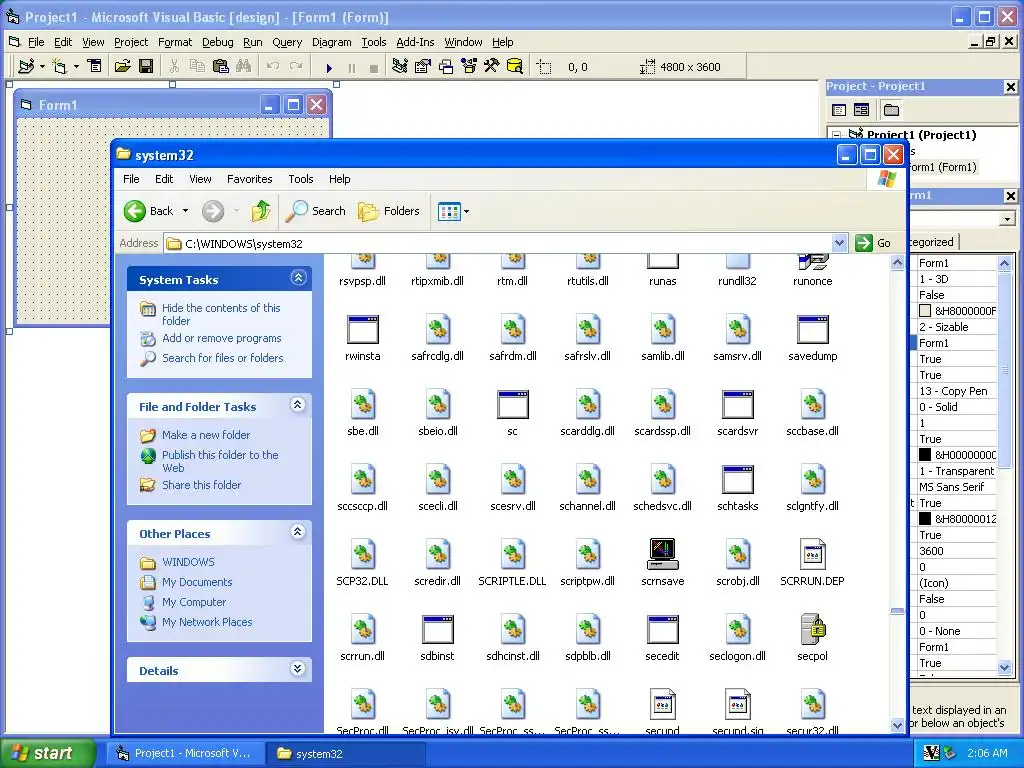Image resolution: width=1024 pixels, height=768 pixels.
Task: Open dropdown arrow next to Add Project
Action: coord(42,67)
